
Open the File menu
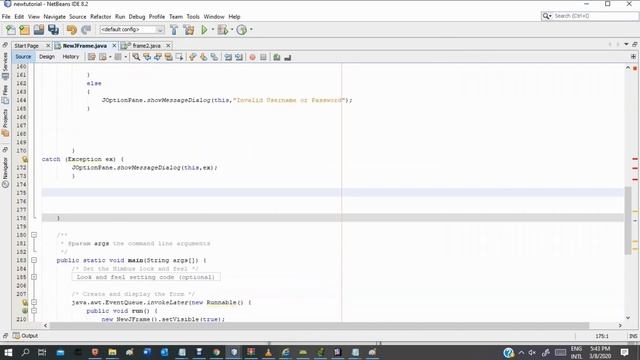point(6,17)
